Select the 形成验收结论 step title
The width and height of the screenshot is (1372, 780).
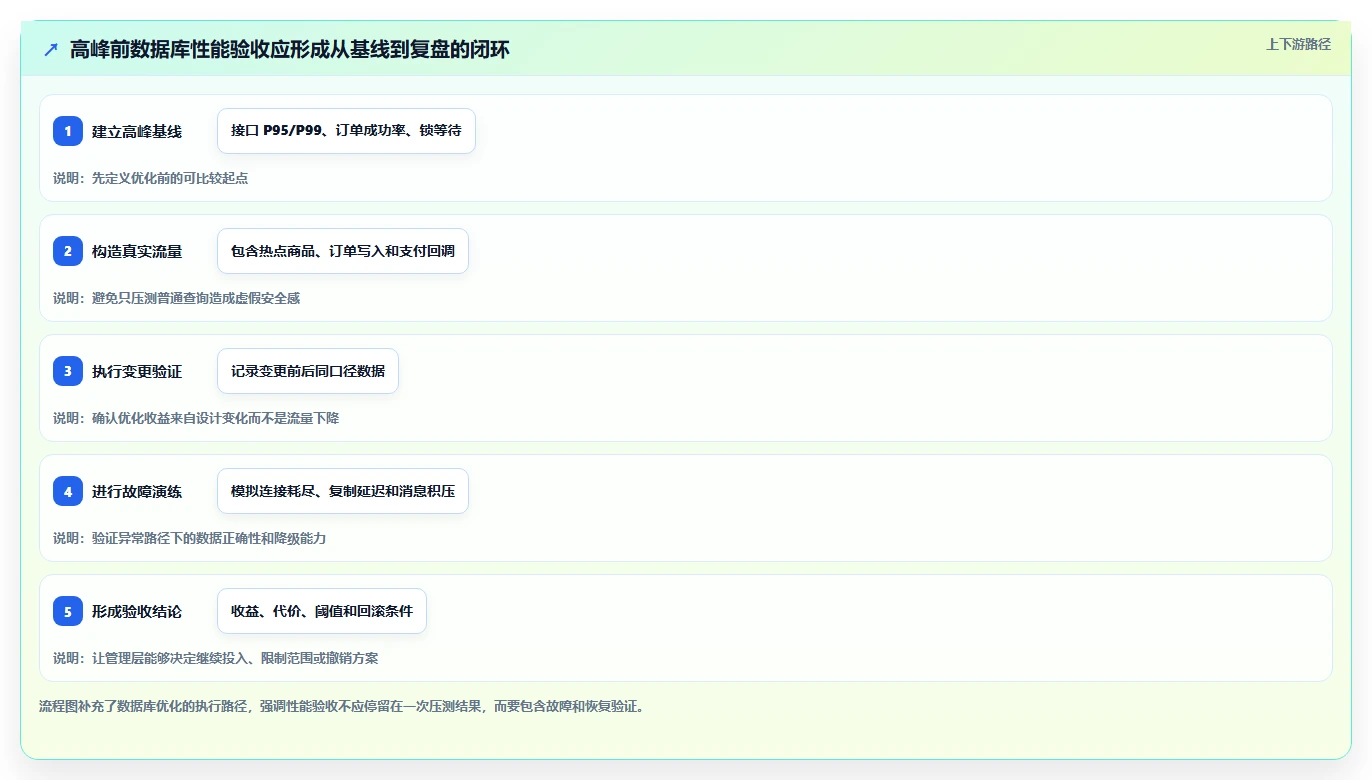(x=137, y=611)
